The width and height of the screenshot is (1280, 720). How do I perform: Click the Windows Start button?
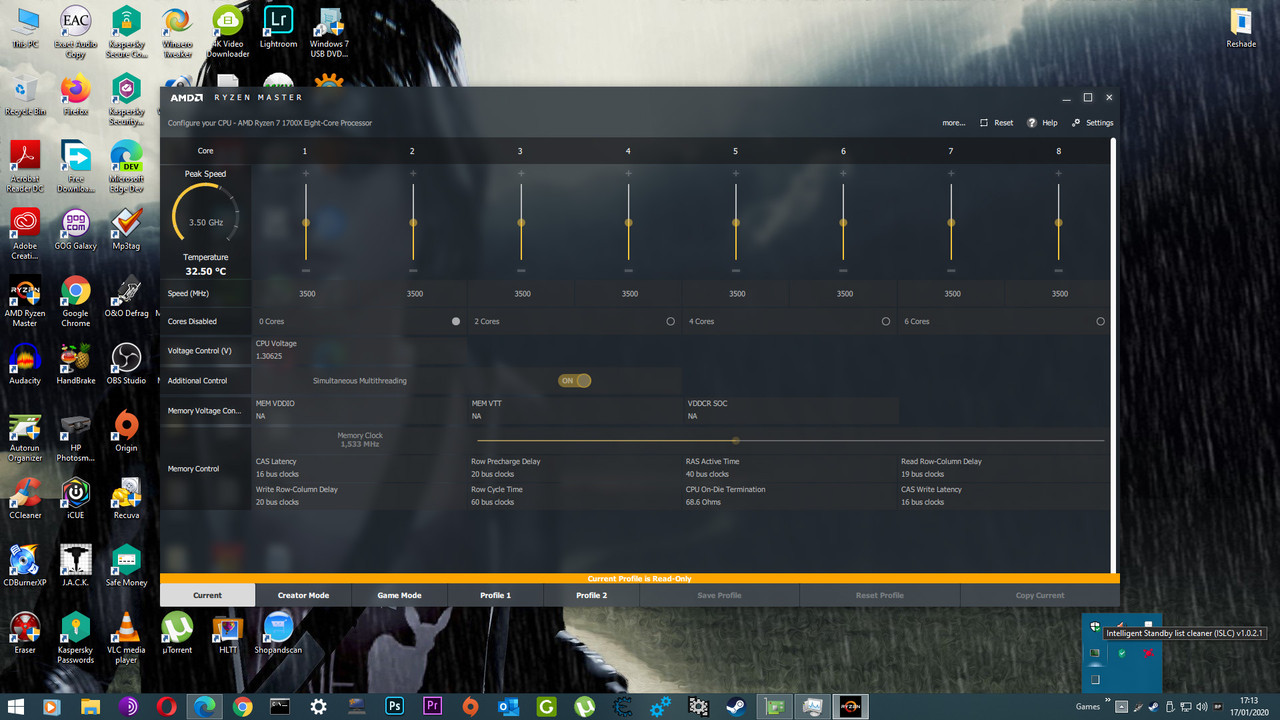[14, 706]
